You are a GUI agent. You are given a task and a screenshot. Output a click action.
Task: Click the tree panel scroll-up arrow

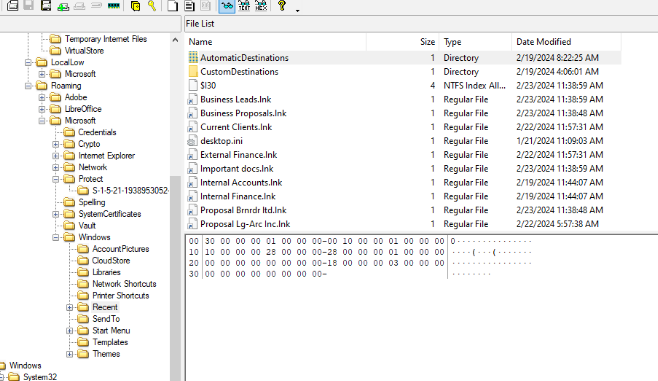click(175, 40)
